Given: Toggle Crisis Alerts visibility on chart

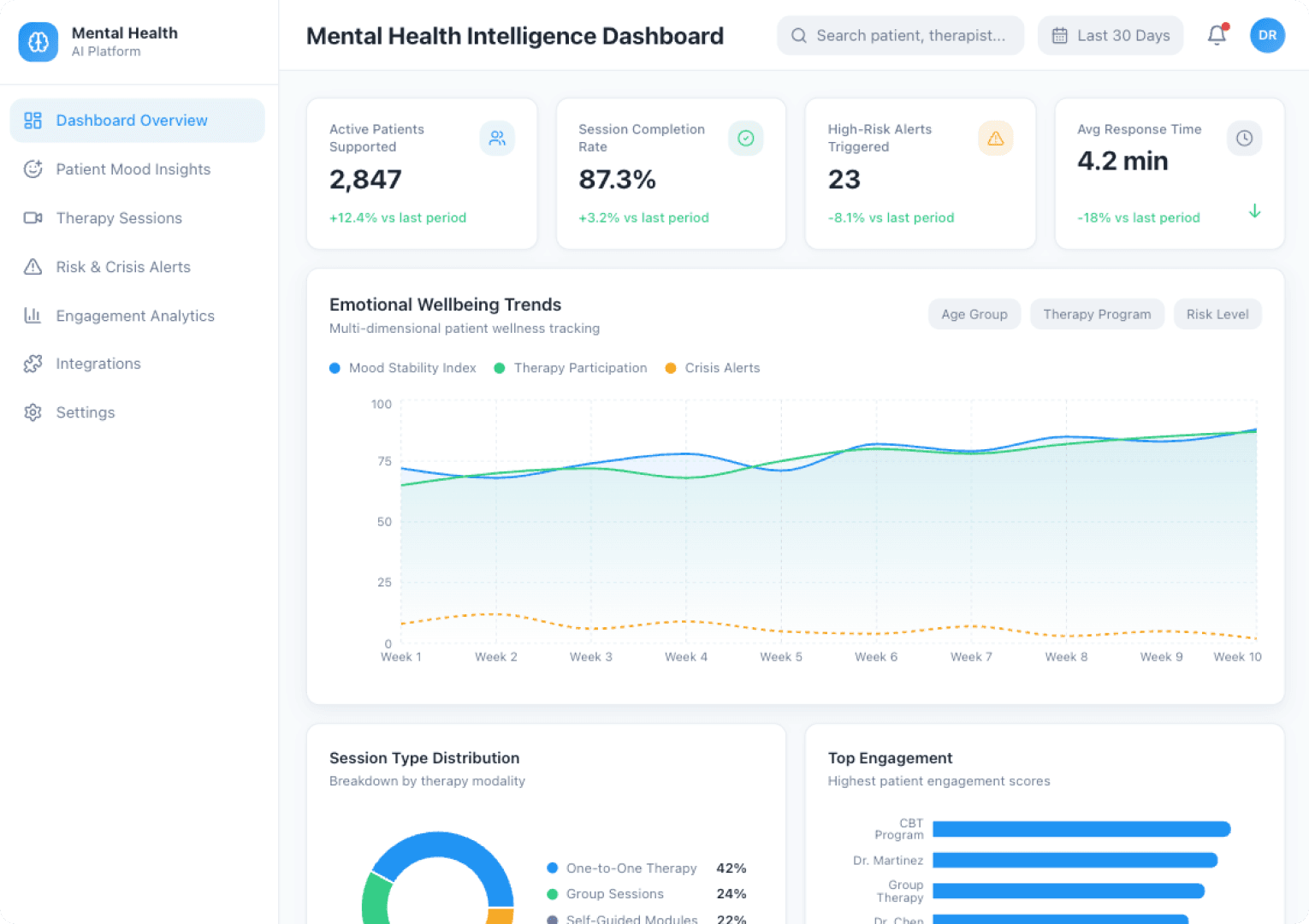Looking at the screenshot, I should pyautogui.click(x=712, y=368).
